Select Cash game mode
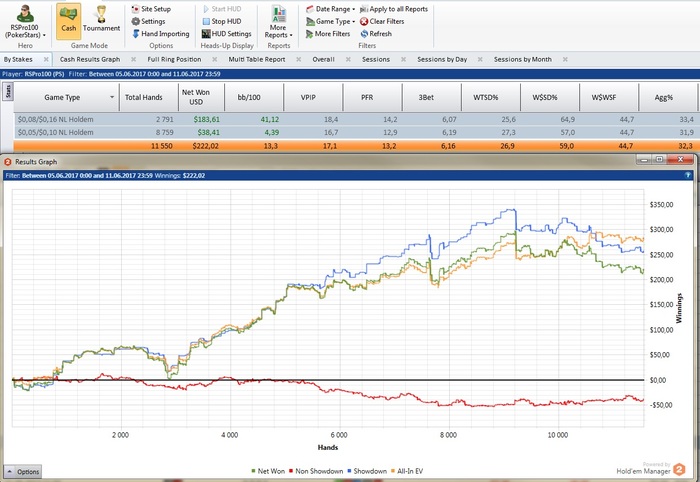The height and width of the screenshot is (482, 700). 69,21
